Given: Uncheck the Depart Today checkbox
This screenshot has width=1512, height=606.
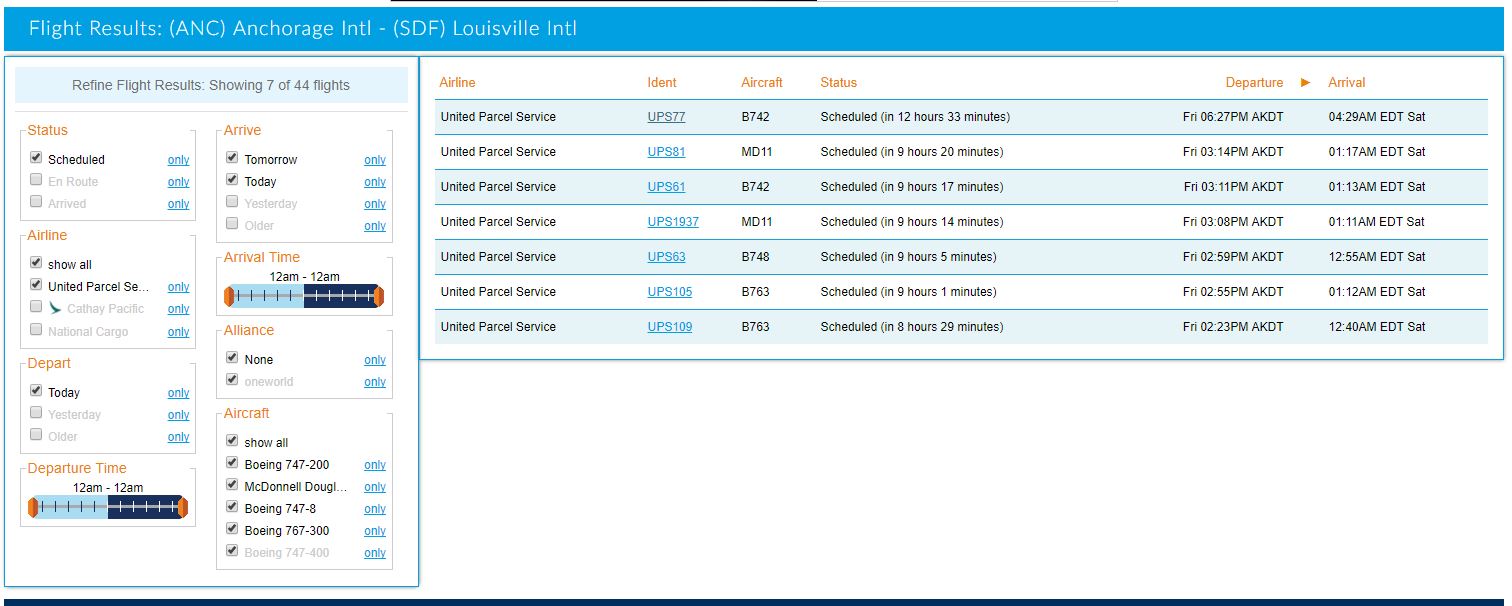Looking at the screenshot, I should coord(36,391).
